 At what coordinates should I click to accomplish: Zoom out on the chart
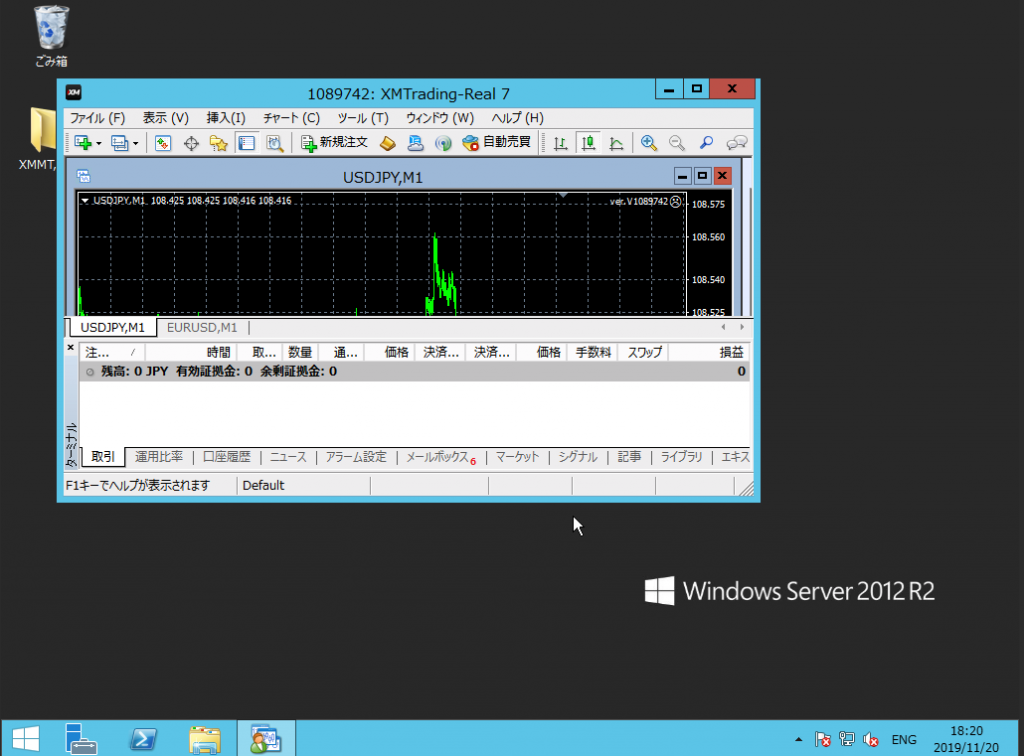(677, 143)
